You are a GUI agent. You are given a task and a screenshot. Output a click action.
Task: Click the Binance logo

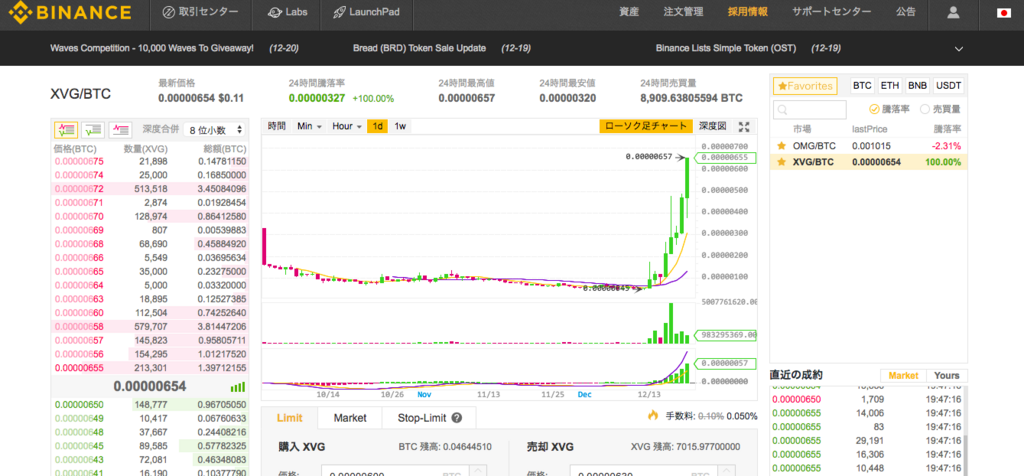click(x=70, y=12)
